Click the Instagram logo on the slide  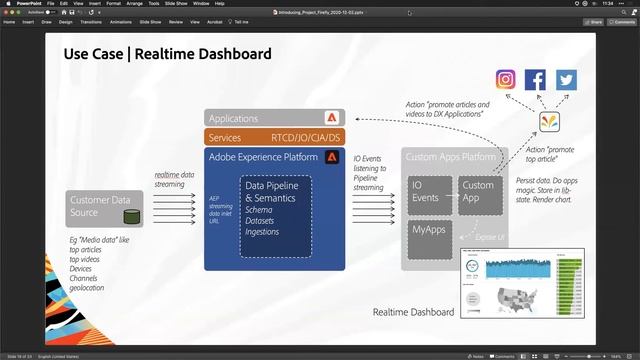point(505,79)
